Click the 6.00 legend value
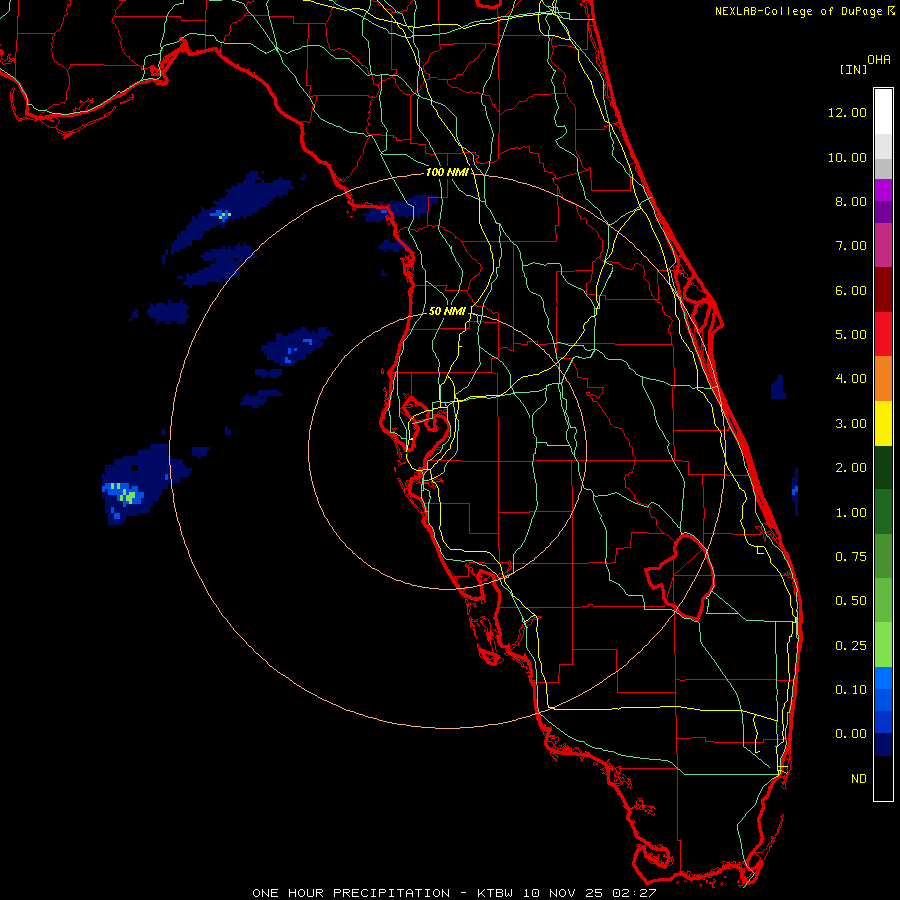The height and width of the screenshot is (900, 900). 851,290
